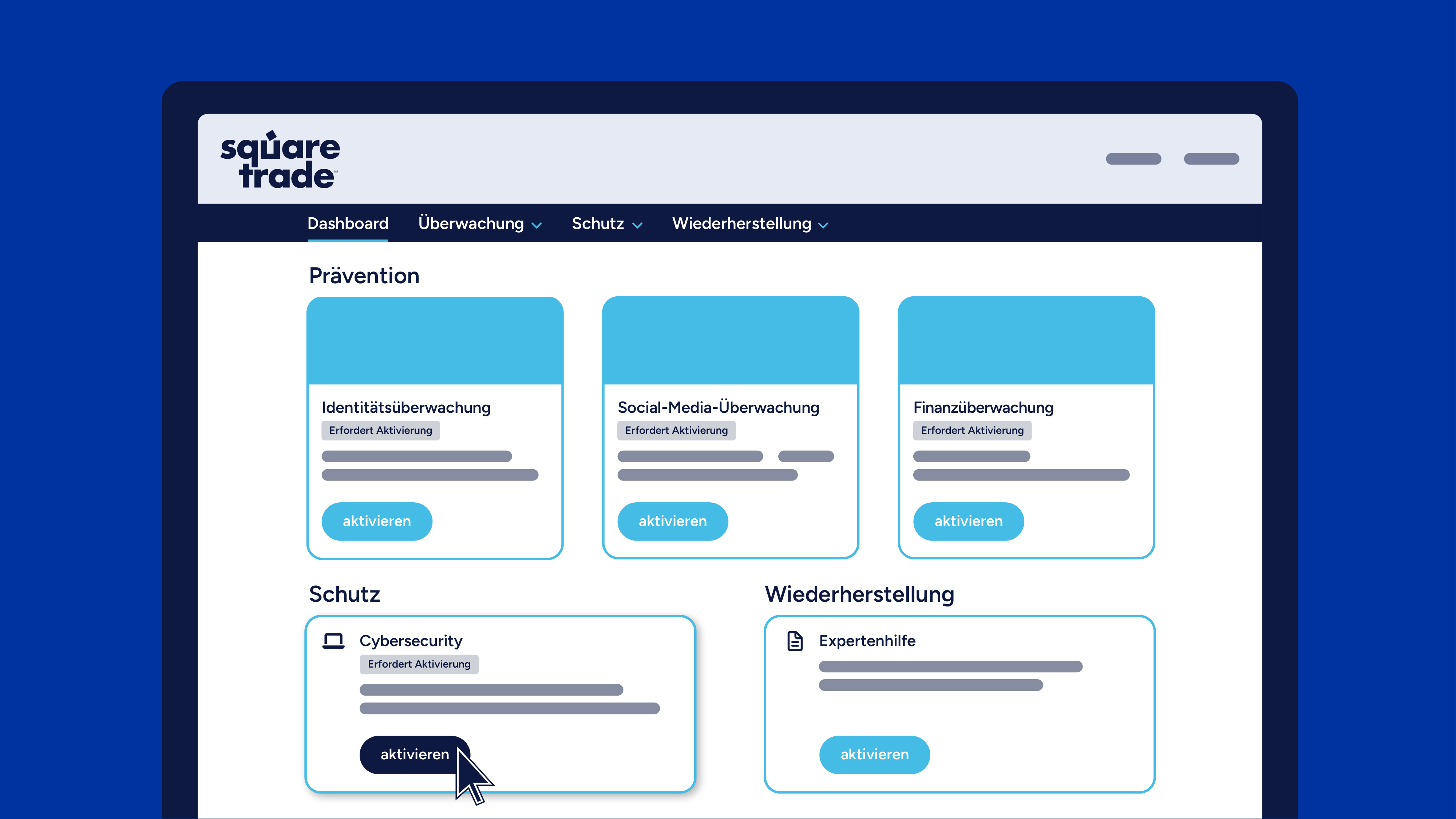Click aktivieren in the Expertenhilfe card
The image size is (1456, 819).
pyautogui.click(x=874, y=755)
